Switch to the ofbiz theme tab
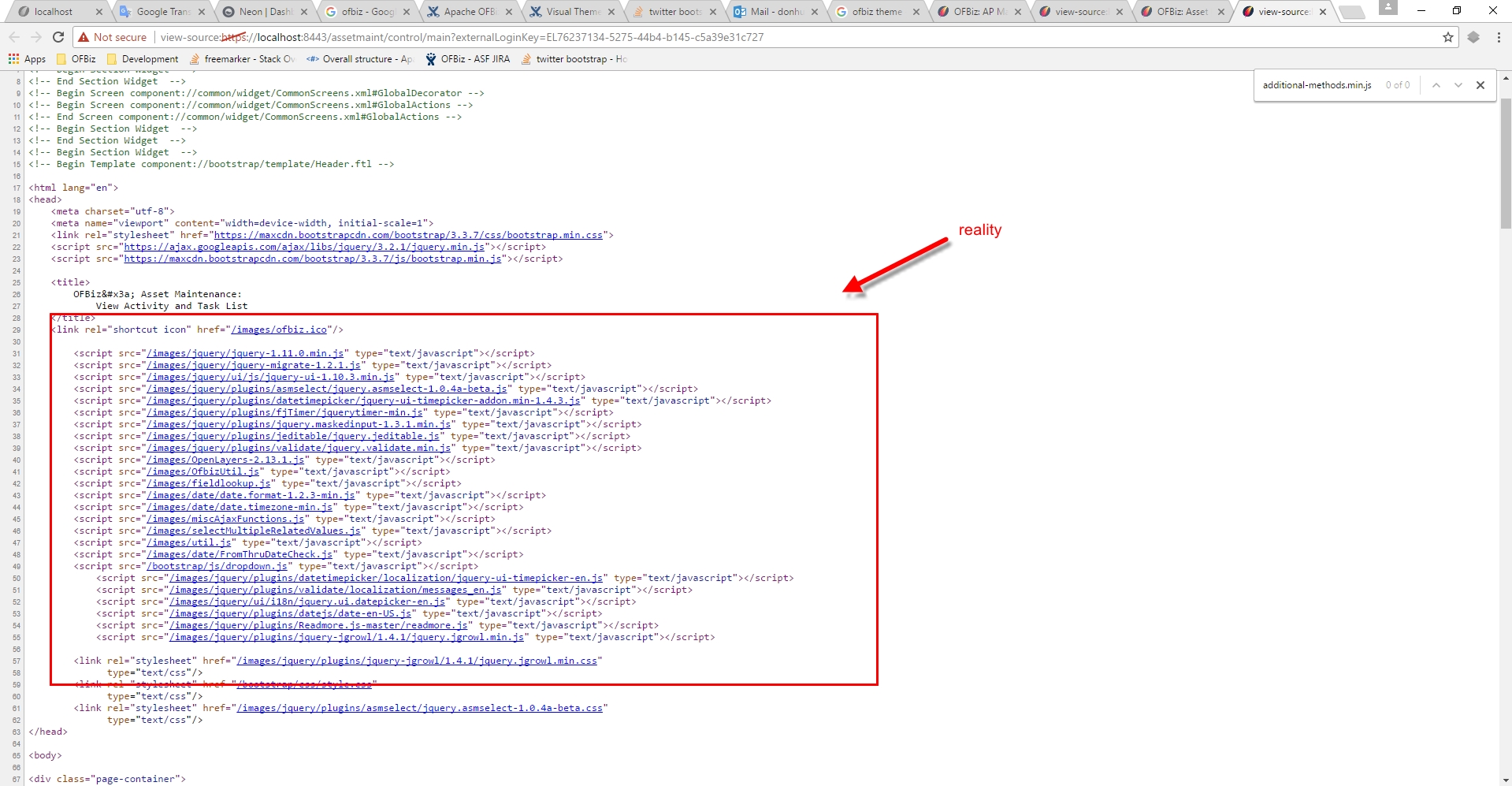This screenshot has width=1512, height=786. tap(876, 12)
